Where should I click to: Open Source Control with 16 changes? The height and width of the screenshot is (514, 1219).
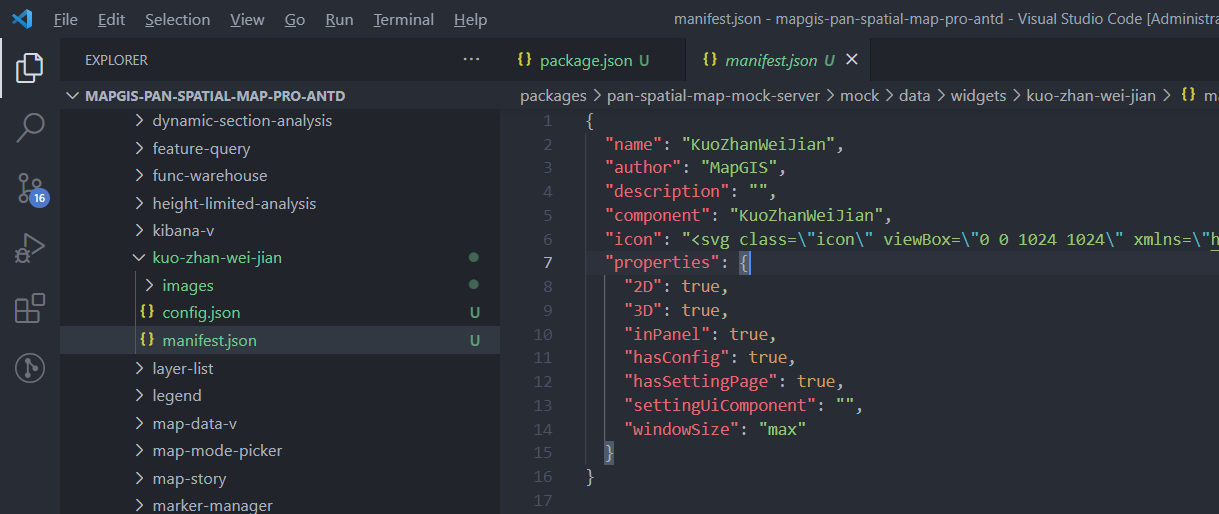click(30, 188)
